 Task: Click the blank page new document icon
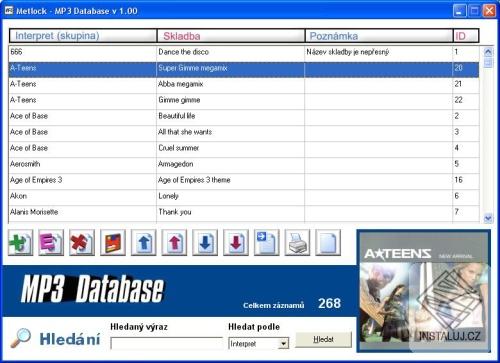328,242
